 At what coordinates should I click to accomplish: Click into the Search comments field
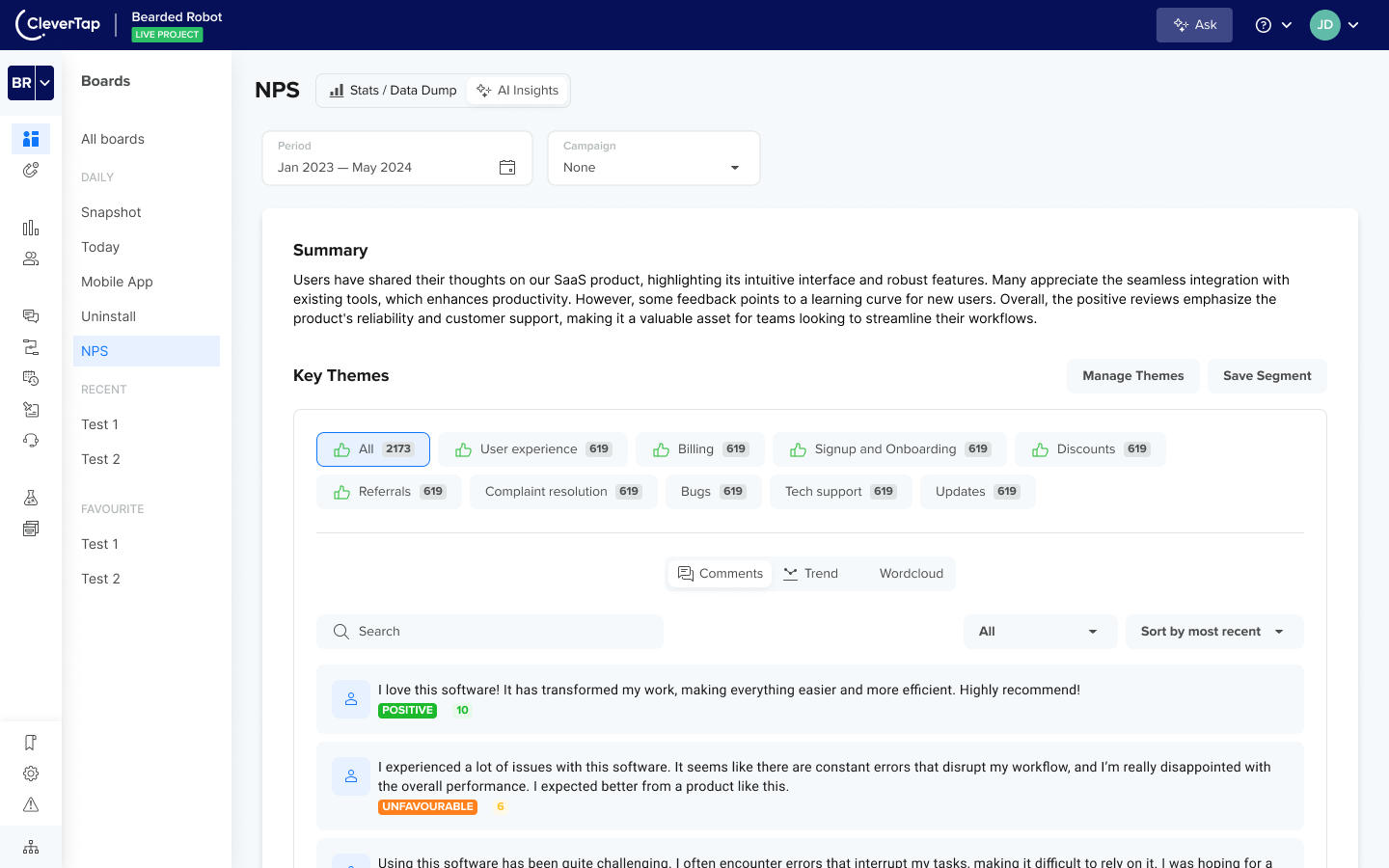coord(490,632)
